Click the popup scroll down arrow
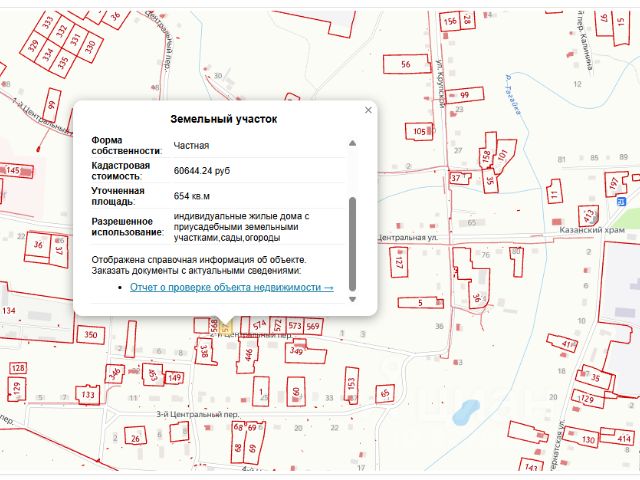This screenshot has width=640, height=480. tap(352, 299)
